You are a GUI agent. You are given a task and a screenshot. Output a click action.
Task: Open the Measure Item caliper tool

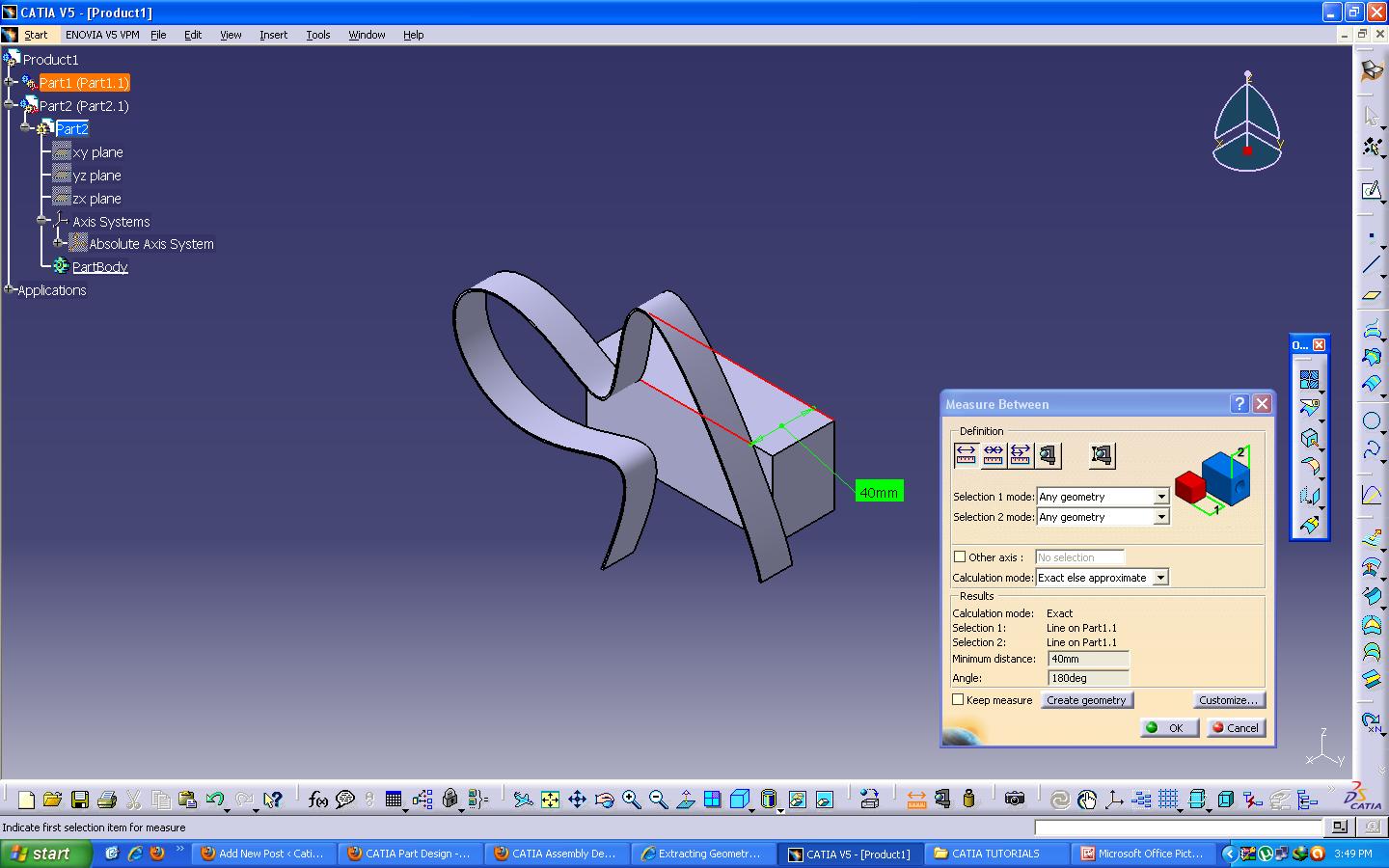click(941, 800)
